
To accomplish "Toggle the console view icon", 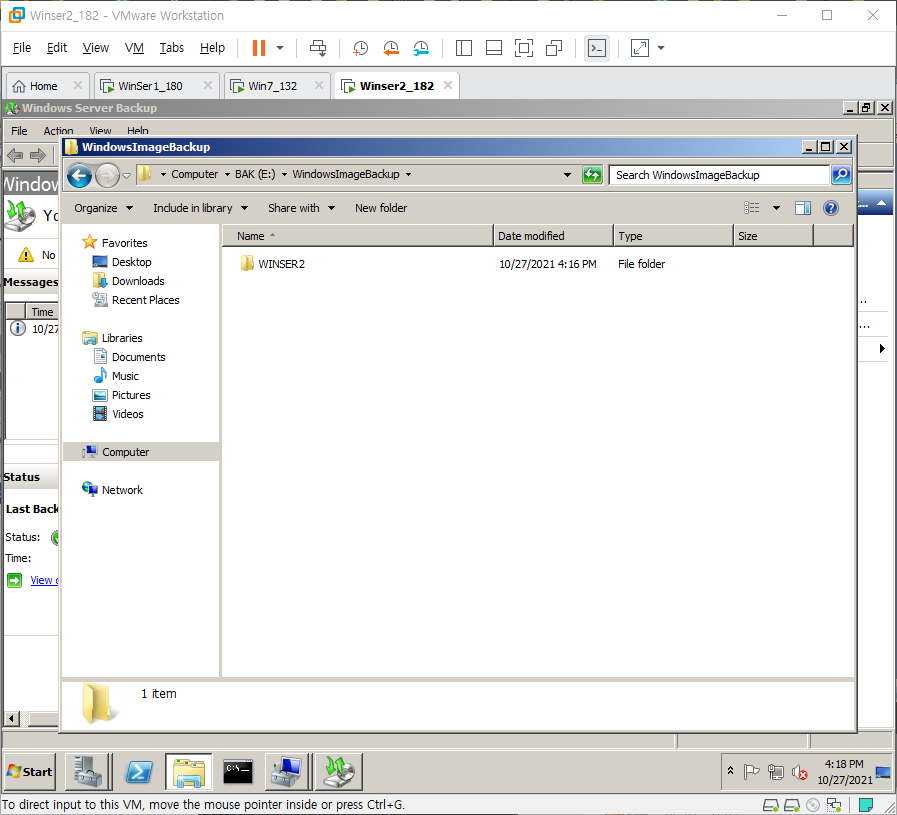I will click(x=597, y=48).
